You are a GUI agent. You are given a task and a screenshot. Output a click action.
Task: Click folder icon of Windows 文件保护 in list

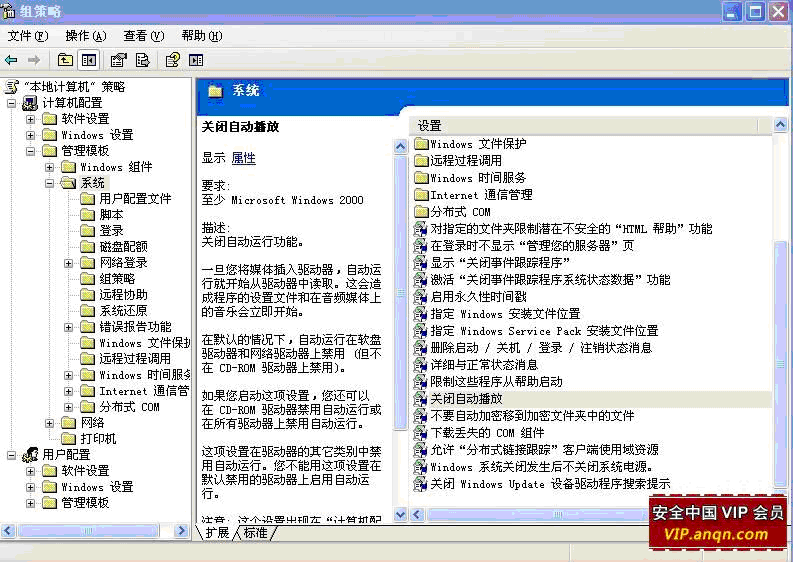[x=421, y=144]
